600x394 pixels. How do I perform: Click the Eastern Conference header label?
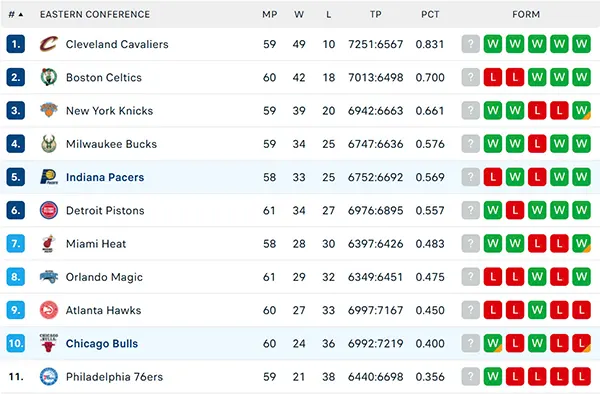pyautogui.click(x=95, y=15)
